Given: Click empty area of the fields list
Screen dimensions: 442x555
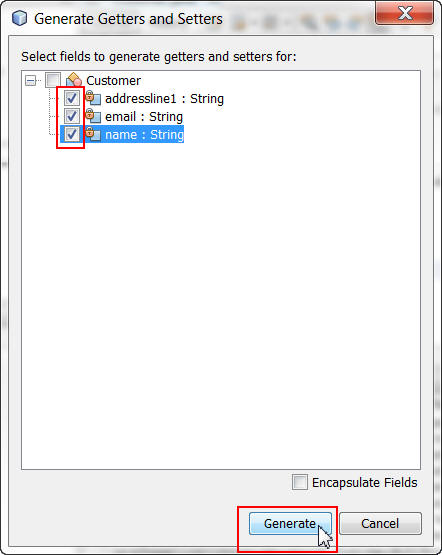Looking at the screenshot, I should click(x=221, y=304).
